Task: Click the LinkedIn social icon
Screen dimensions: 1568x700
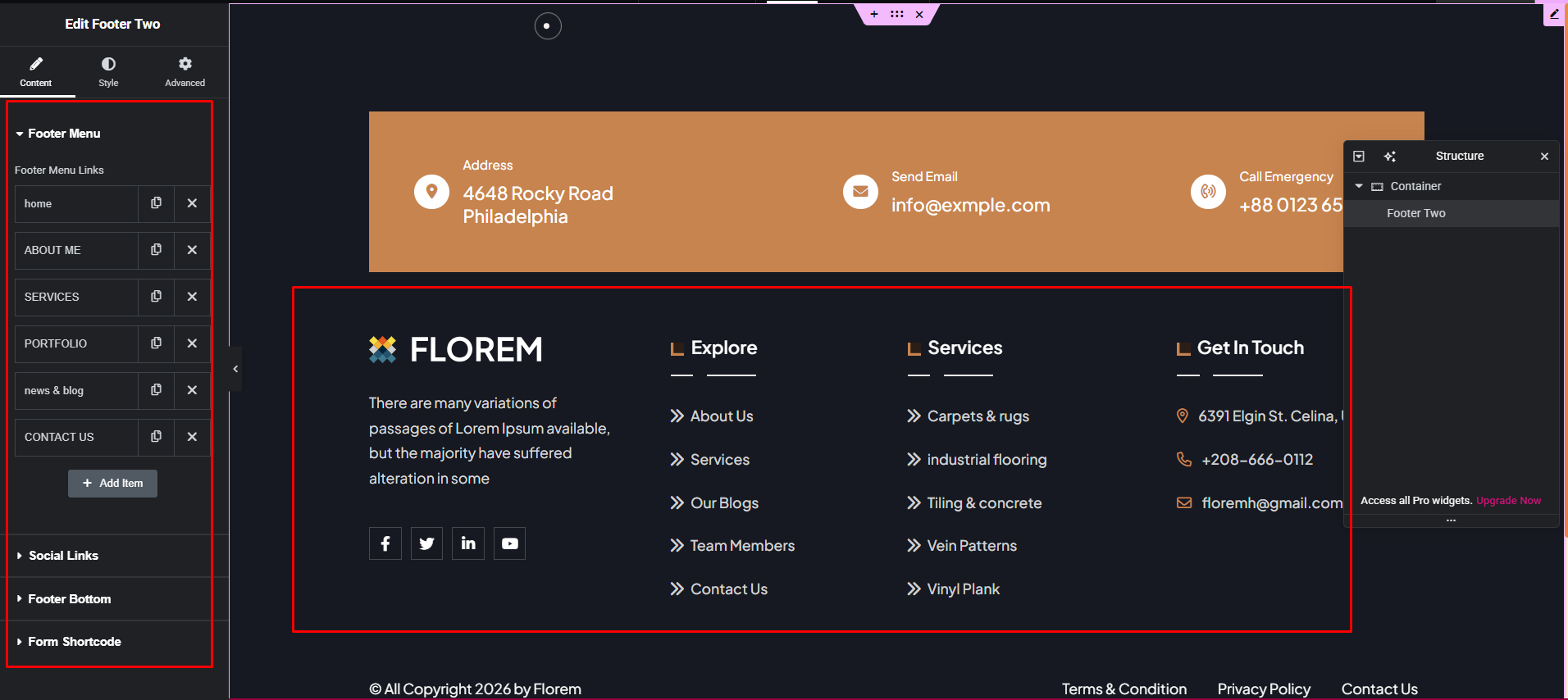Action: coord(468,543)
